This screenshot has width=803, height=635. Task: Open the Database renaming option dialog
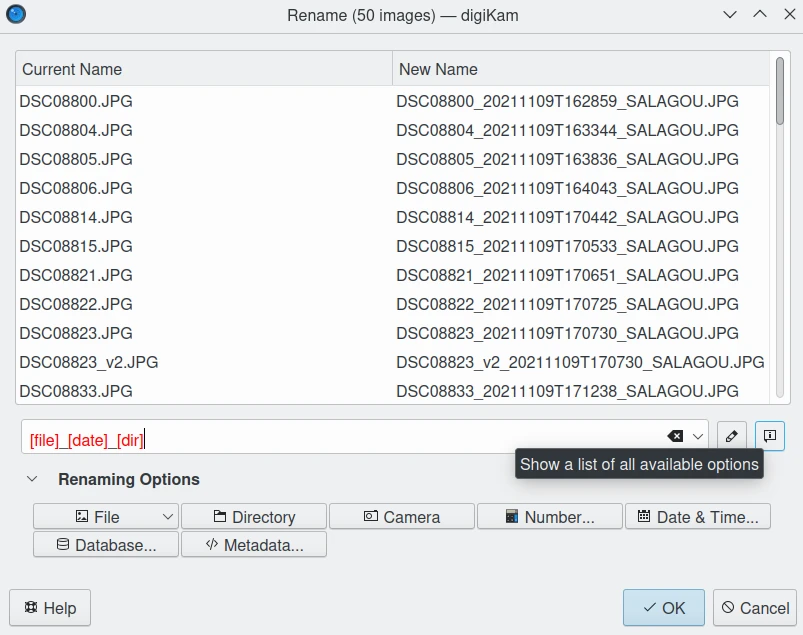(x=106, y=545)
